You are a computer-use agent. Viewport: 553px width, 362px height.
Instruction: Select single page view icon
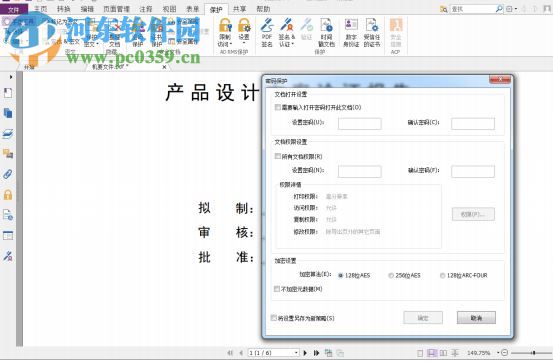click(x=420, y=353)
